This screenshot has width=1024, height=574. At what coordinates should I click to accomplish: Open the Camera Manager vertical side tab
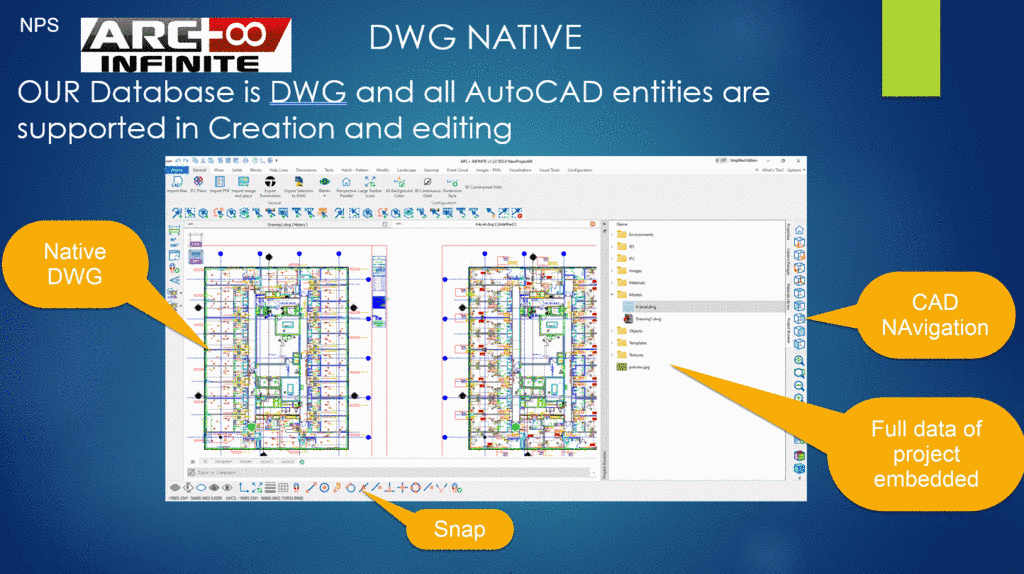(788, 261)
